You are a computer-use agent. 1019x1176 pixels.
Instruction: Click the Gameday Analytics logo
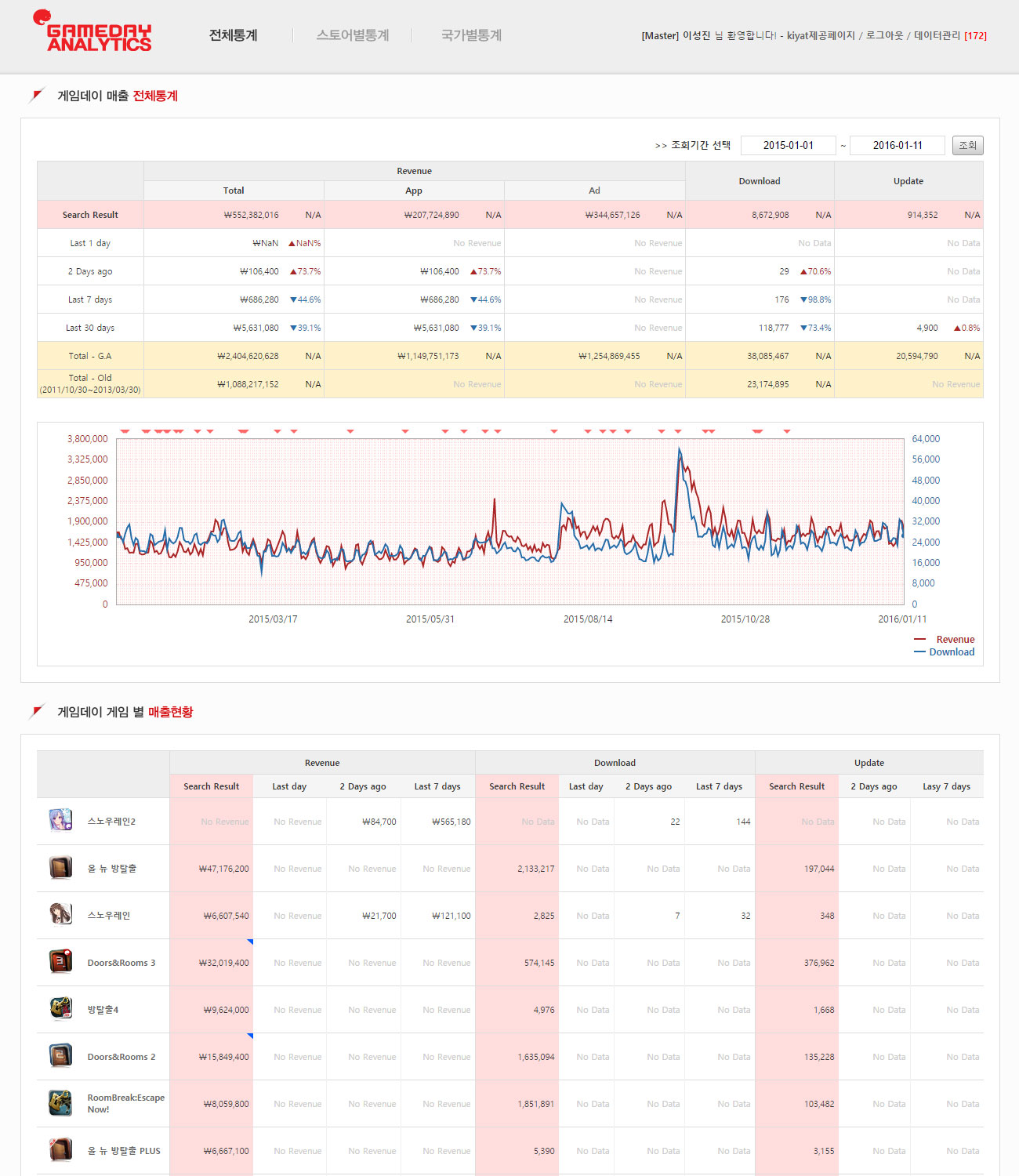(x=92, y=31)
